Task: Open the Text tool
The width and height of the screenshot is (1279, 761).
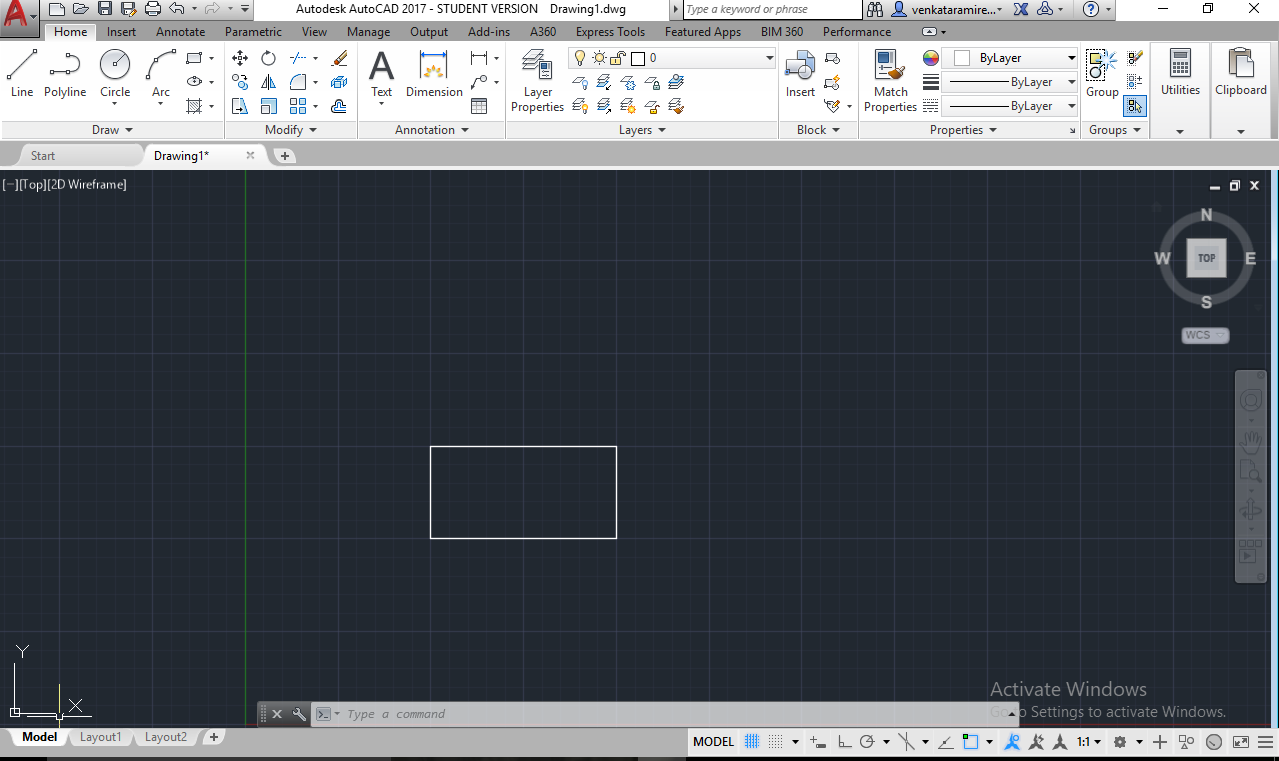Action: pyautogui.click(x=381, y=70)
